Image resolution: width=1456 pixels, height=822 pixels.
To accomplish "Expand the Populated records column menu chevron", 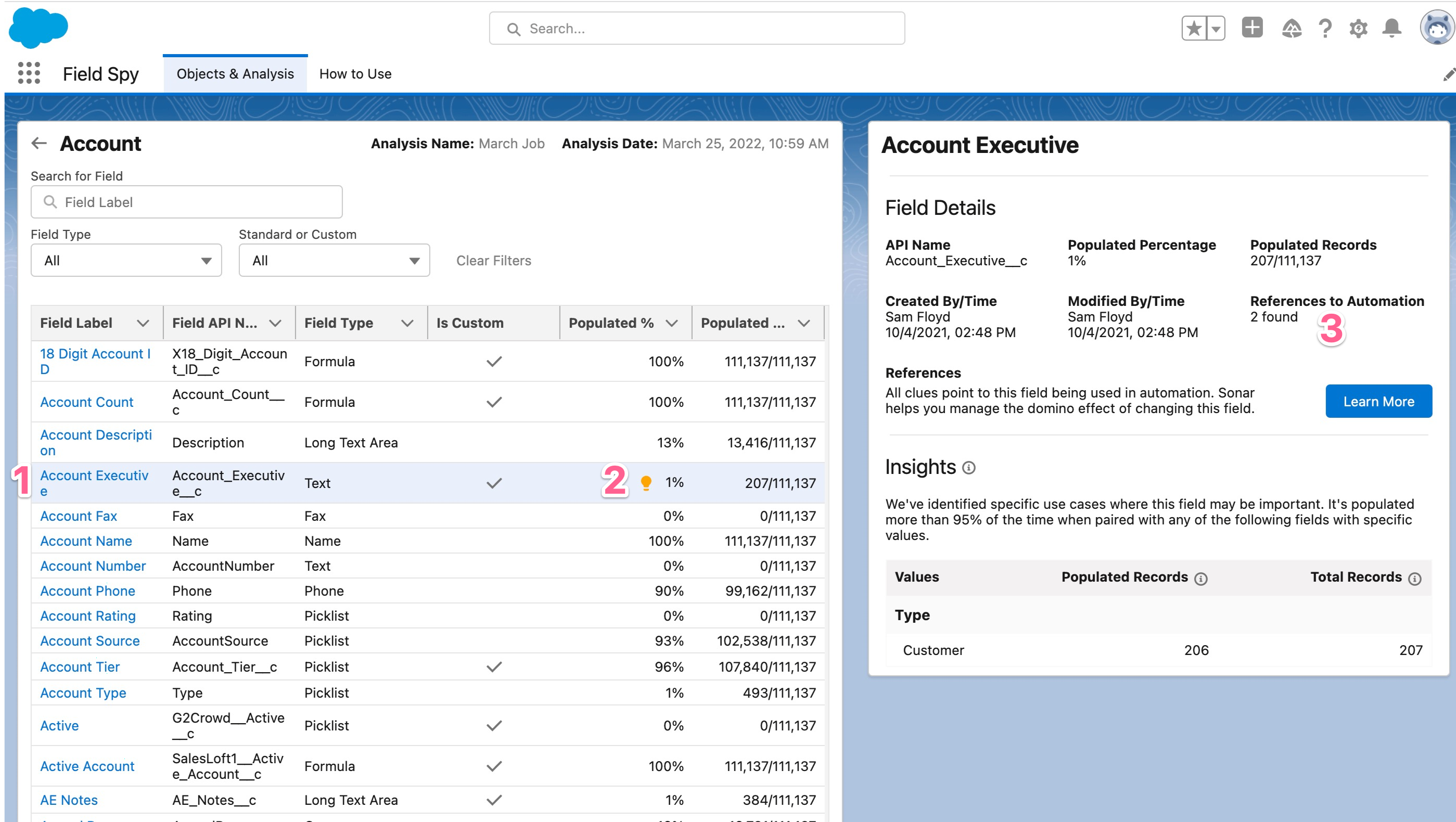I will click(804, 323).
